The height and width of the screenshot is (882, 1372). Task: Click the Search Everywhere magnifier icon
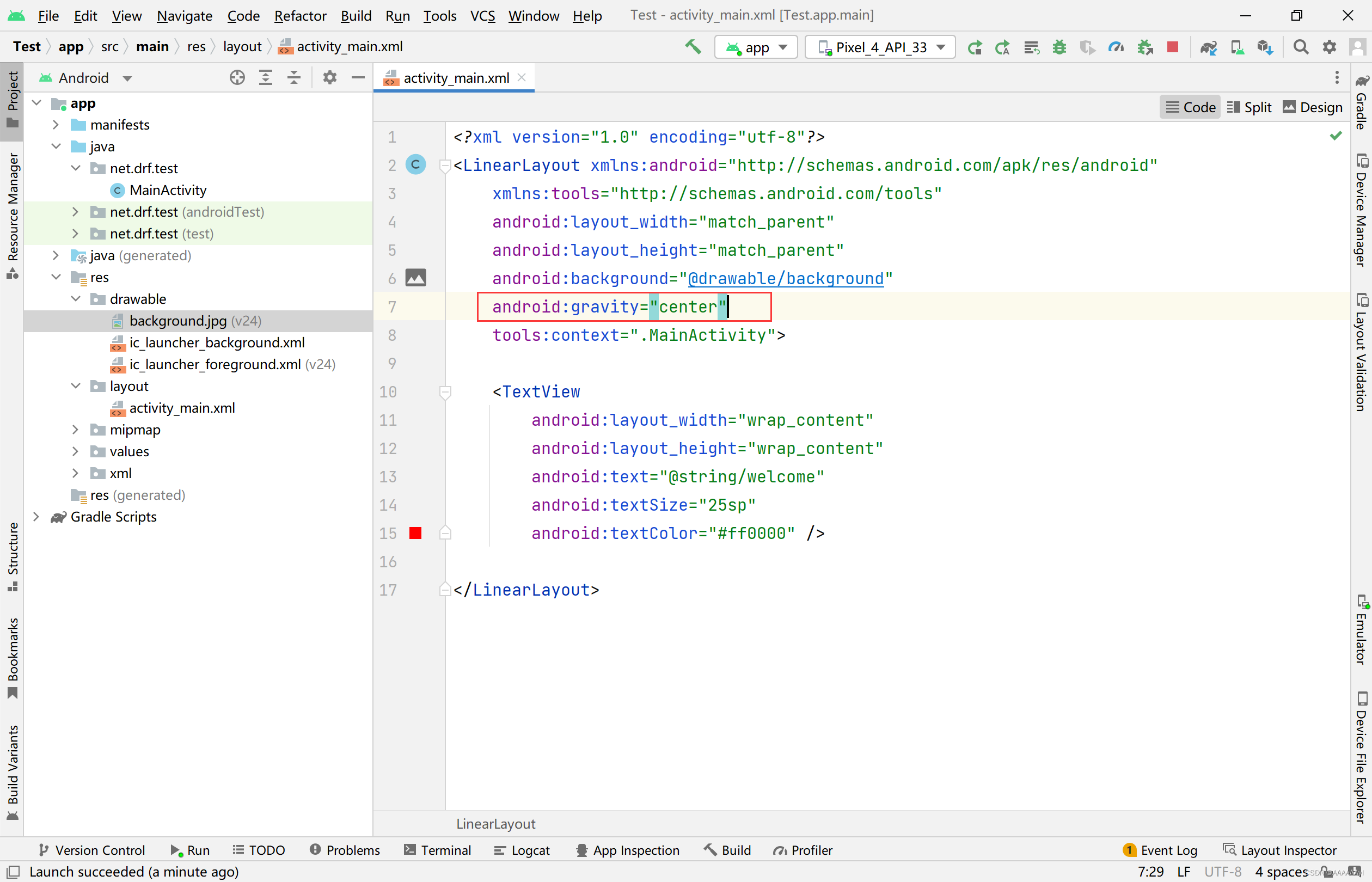point(1301,47)
